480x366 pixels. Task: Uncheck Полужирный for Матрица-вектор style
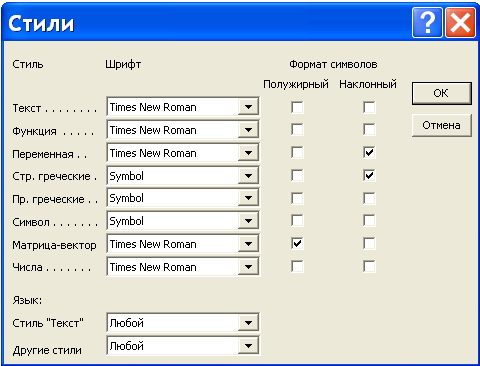[297, 244]
